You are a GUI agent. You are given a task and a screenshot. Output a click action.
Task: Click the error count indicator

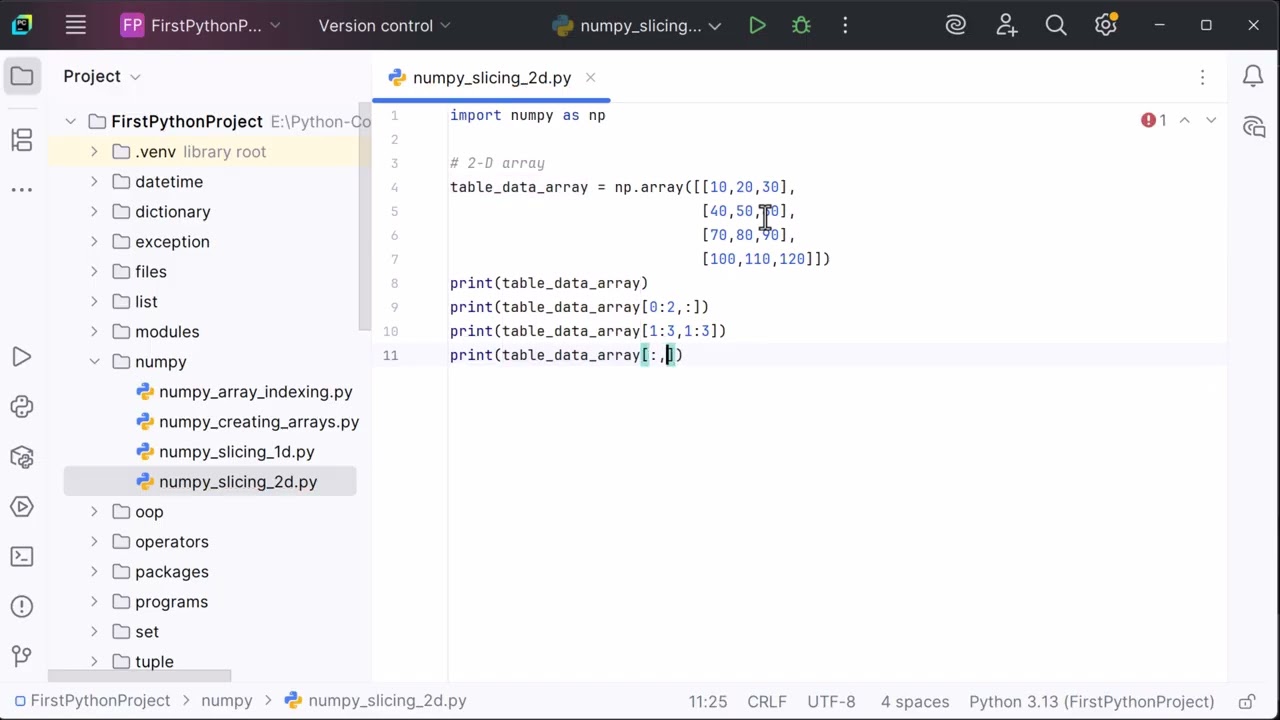tap(1154, 120)
